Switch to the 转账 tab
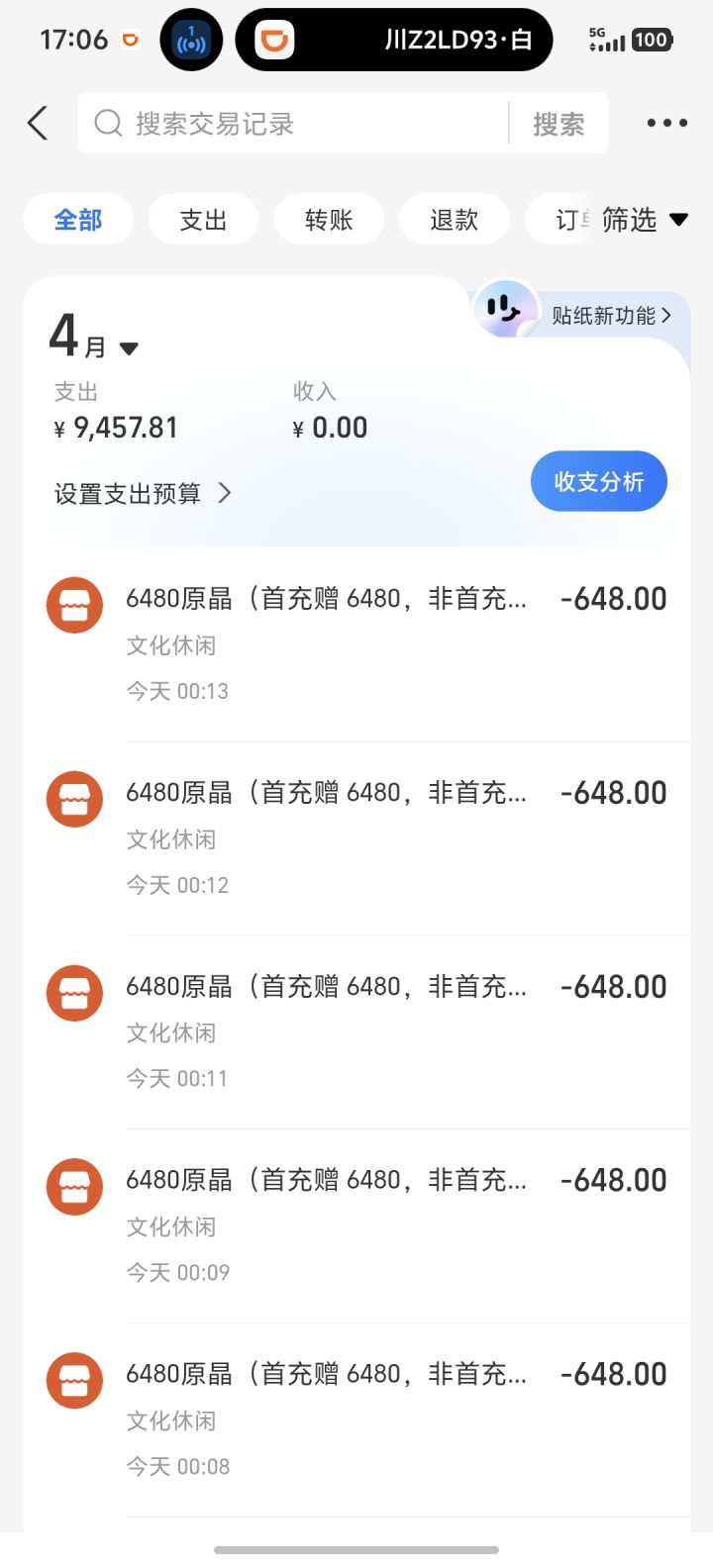This screenshot has height=1568, width=713. (x=329, y=220)
